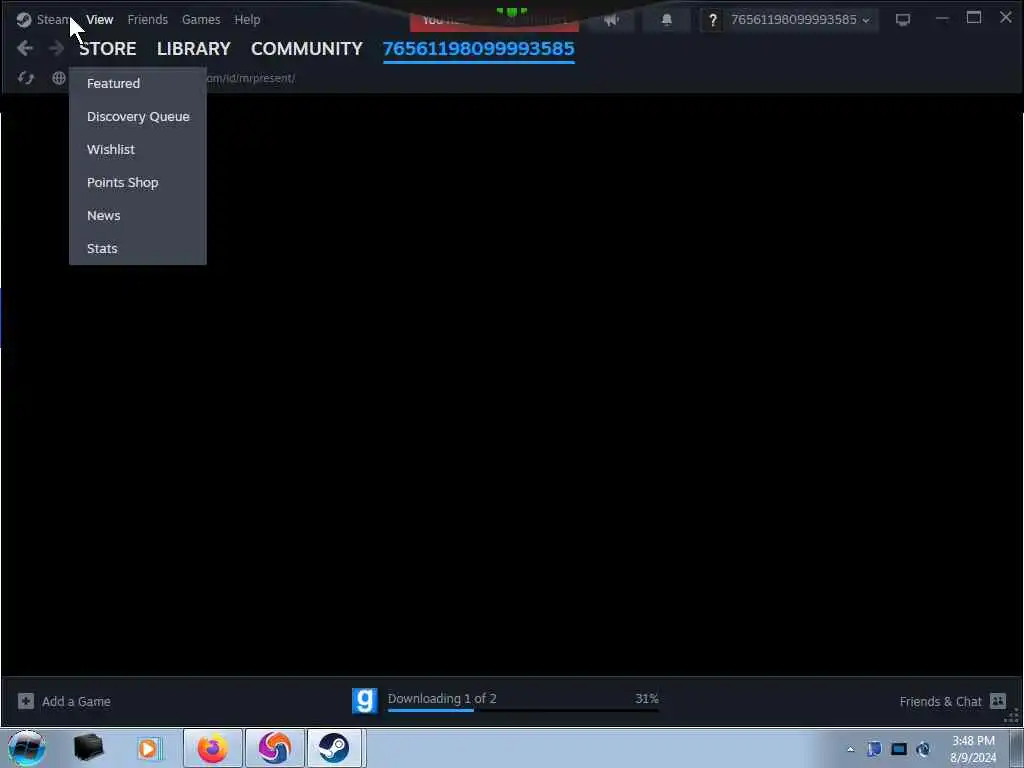Open the black box taskbar app
Screen dimensions: 1024x768
89,748
